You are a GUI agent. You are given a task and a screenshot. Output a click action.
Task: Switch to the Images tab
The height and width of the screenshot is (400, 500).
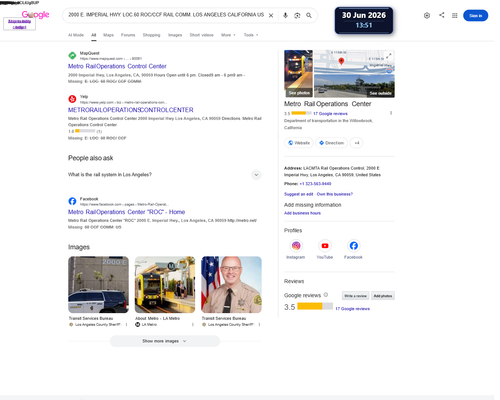click(x=175, y=35)
